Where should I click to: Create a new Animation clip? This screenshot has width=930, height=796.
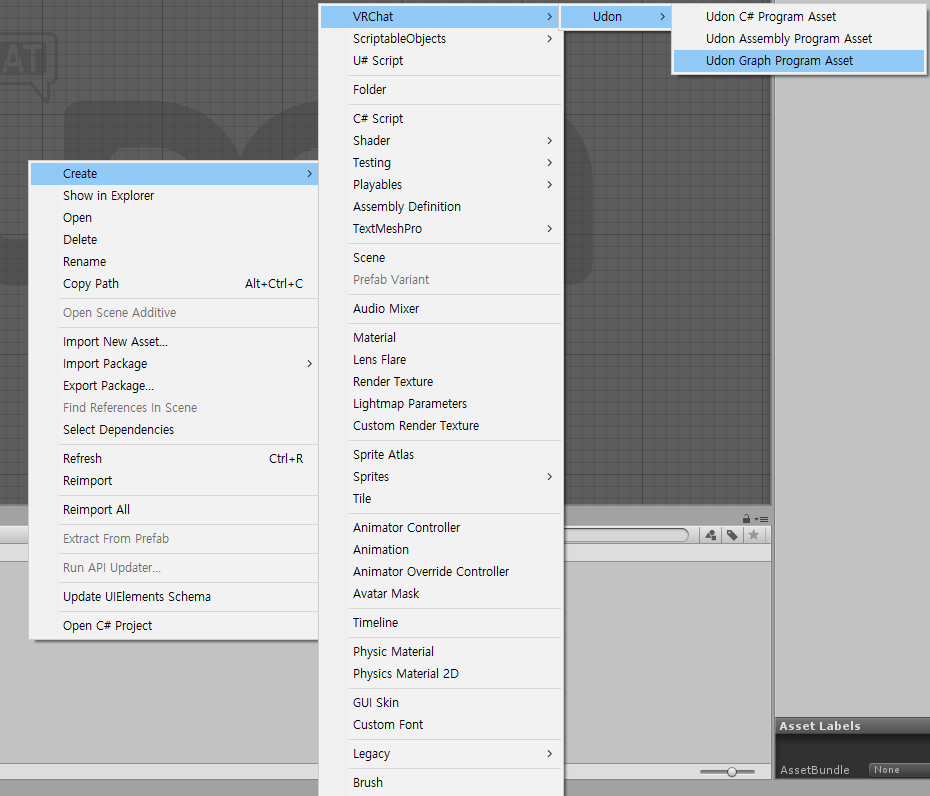439,549
